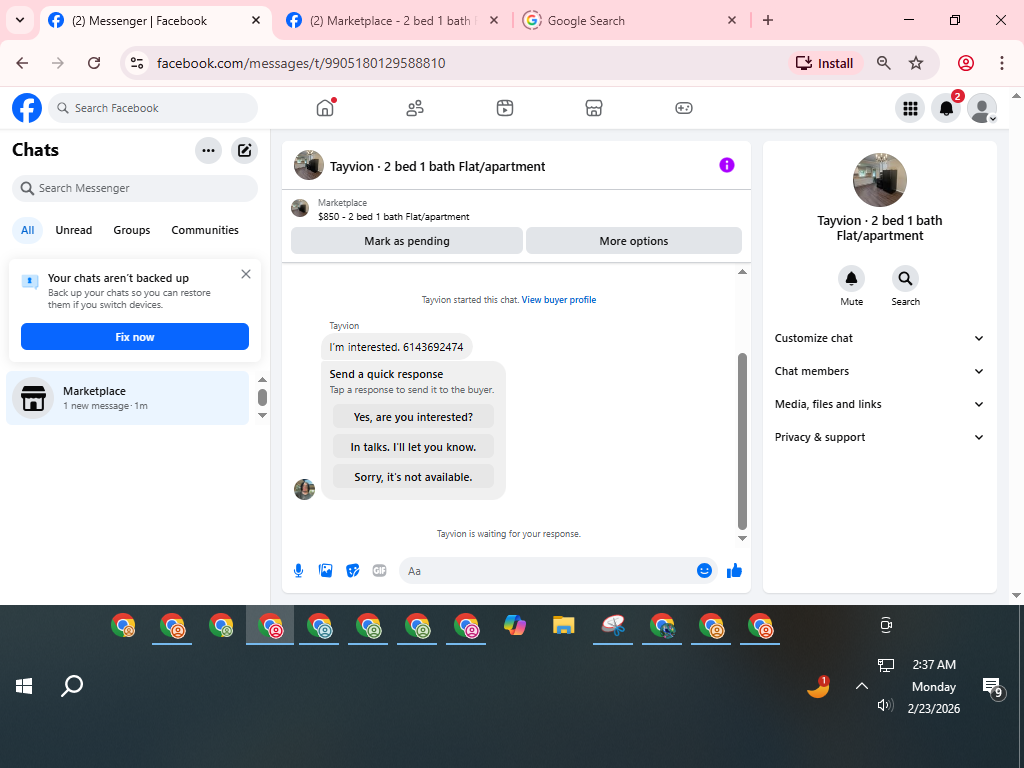The height and width of the screenshot is (768, 1024).
Task: Open the View buyer profile link
Action: coord(558,300)
